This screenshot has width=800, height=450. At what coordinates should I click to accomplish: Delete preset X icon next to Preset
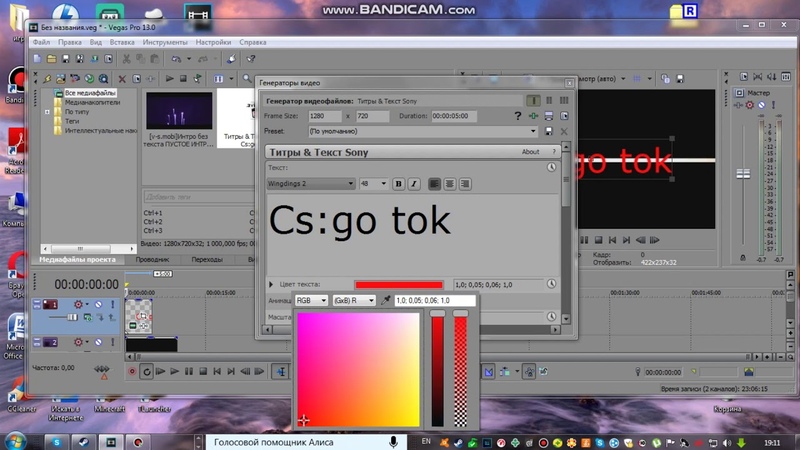pos(564,131)
